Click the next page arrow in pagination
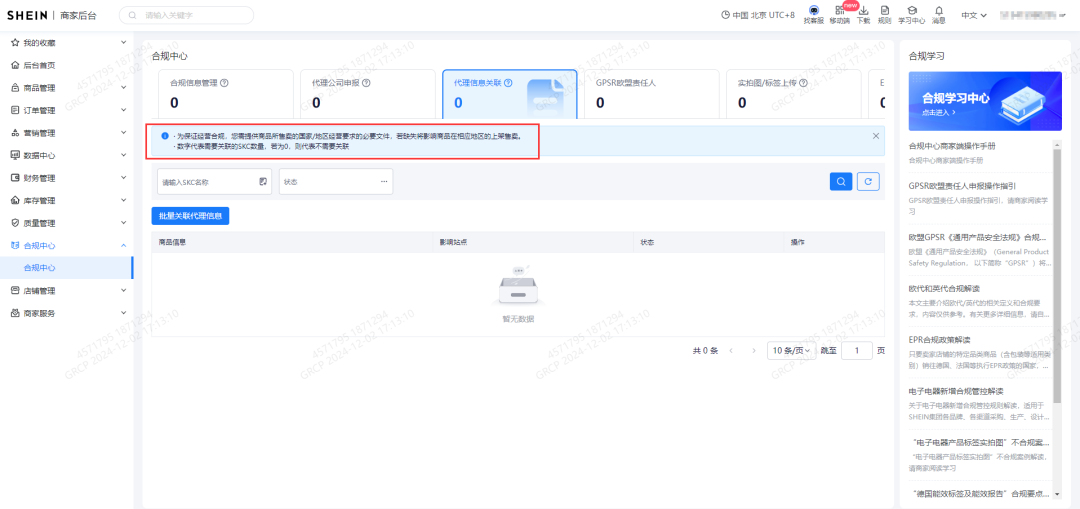 (x=754, y=351)
